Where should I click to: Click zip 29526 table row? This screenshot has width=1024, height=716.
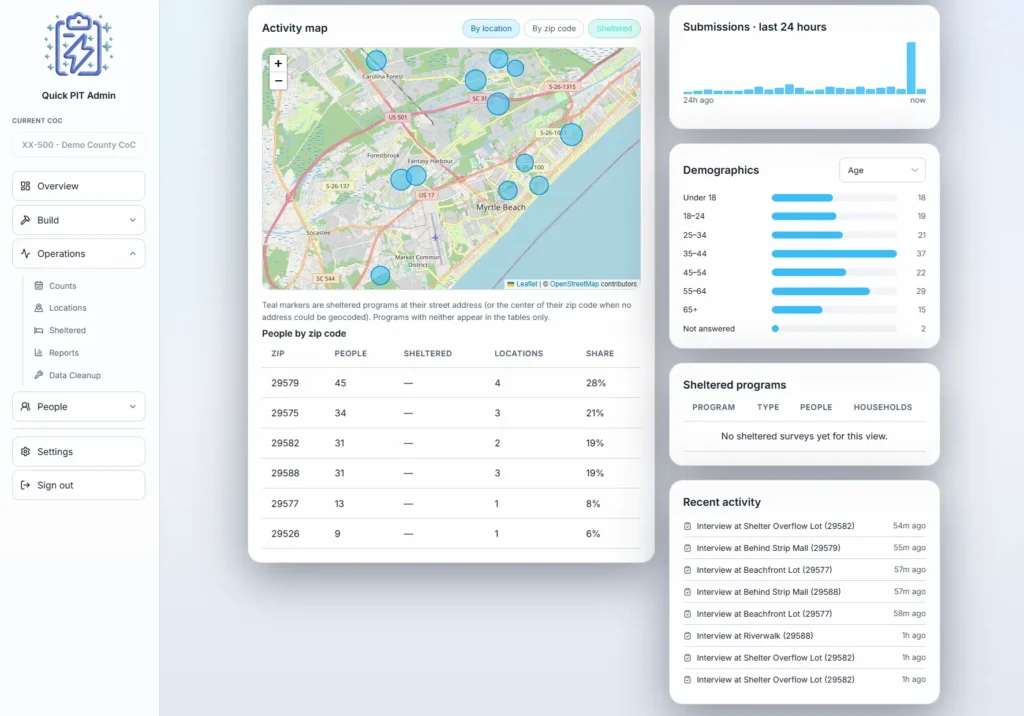451,534
